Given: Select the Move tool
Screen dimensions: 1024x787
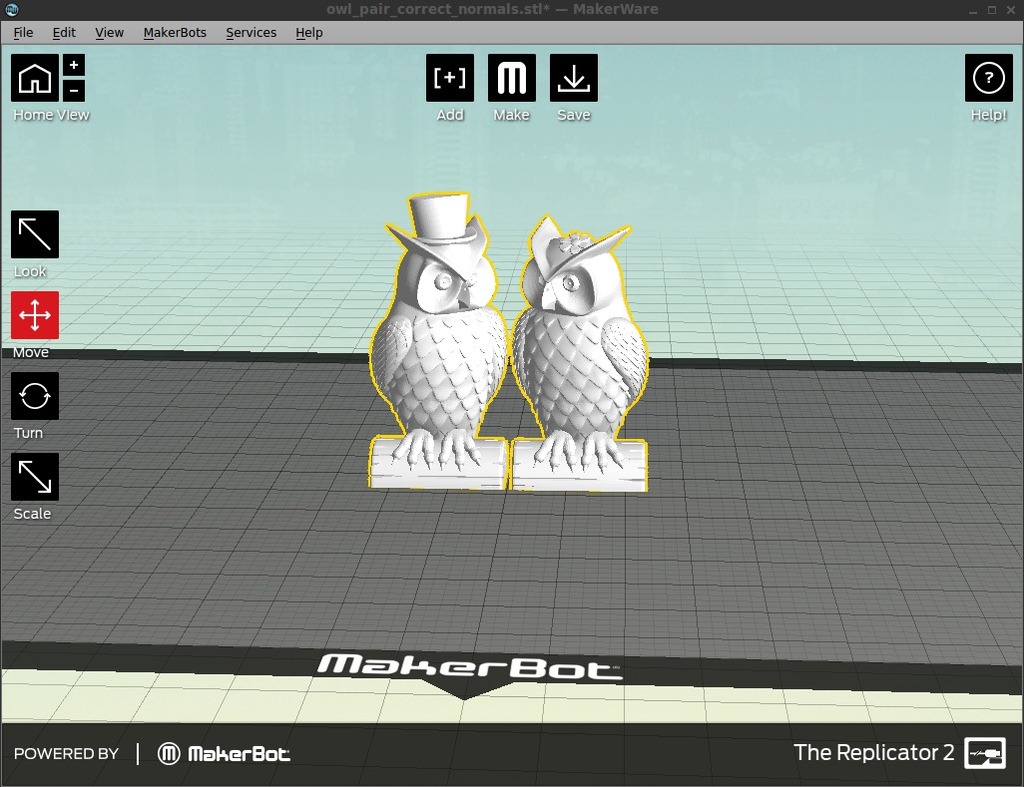Looking at the screenshot, I should (33, 315).
